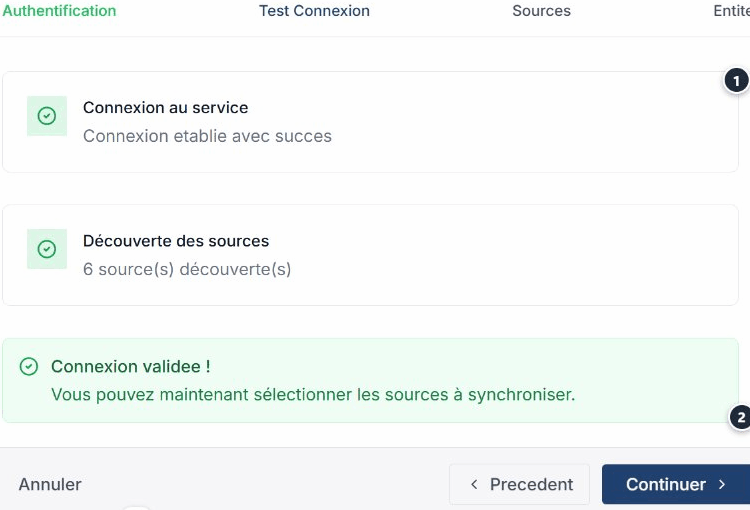Click the 'Connexion validee !' heading
Viewport: 750px width, 510px height.
click(x=130, y=367)
